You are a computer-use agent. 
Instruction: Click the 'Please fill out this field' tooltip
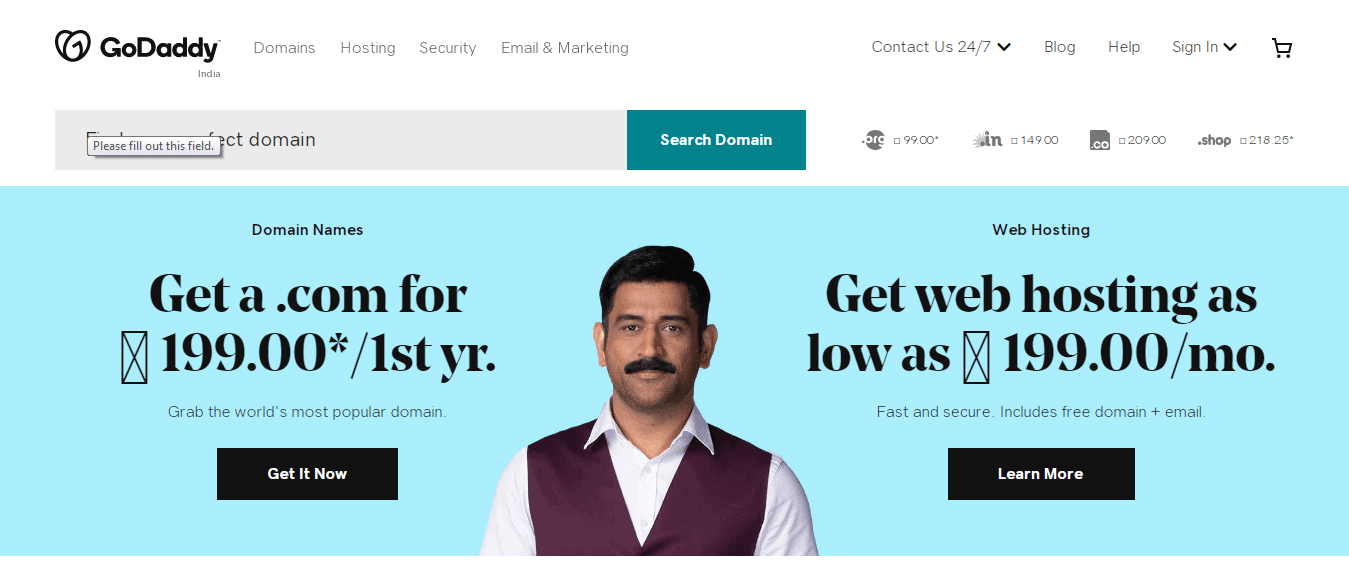click(154, 146)
